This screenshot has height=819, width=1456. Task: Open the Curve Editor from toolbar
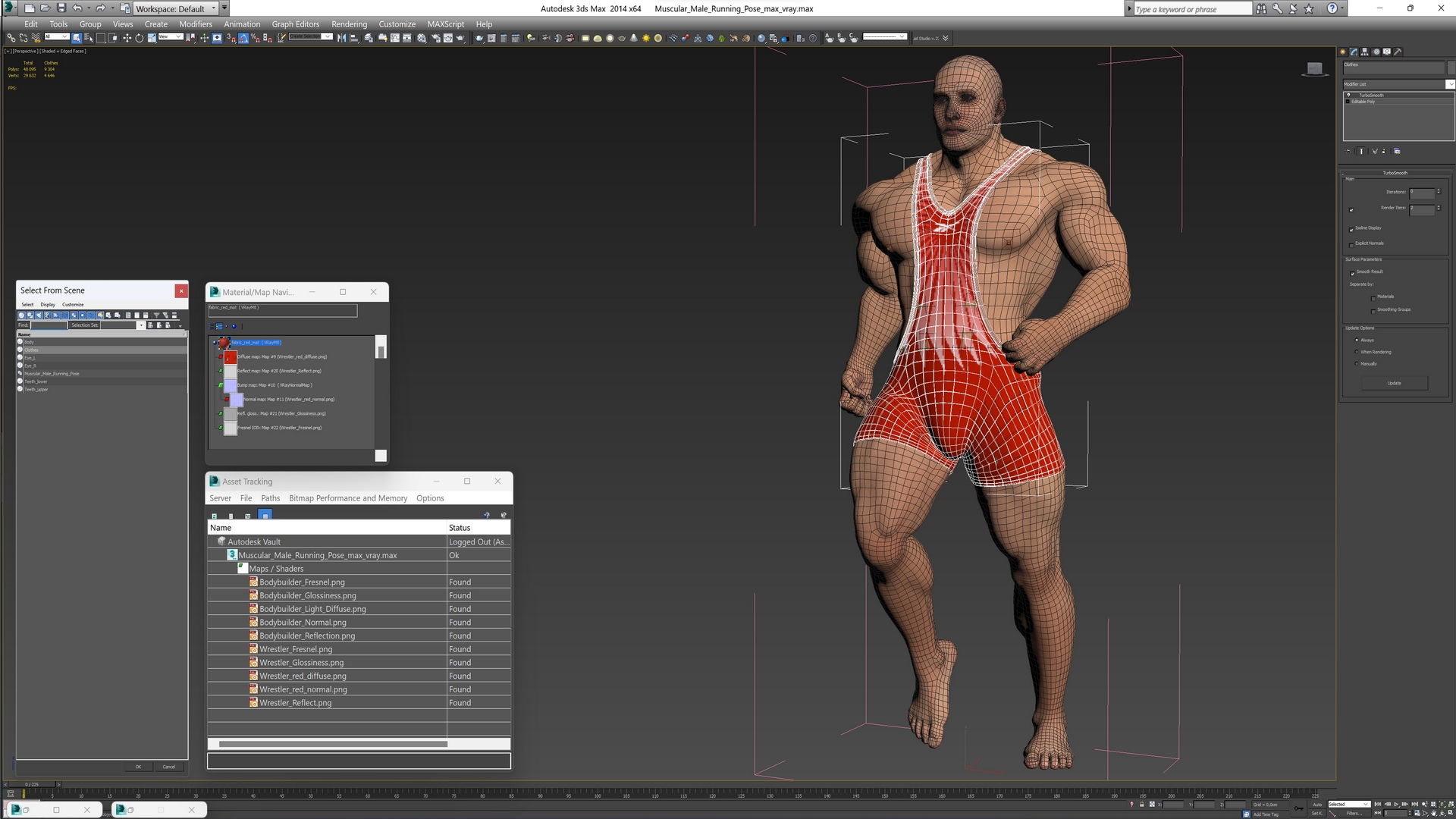(x=395, y=38)
